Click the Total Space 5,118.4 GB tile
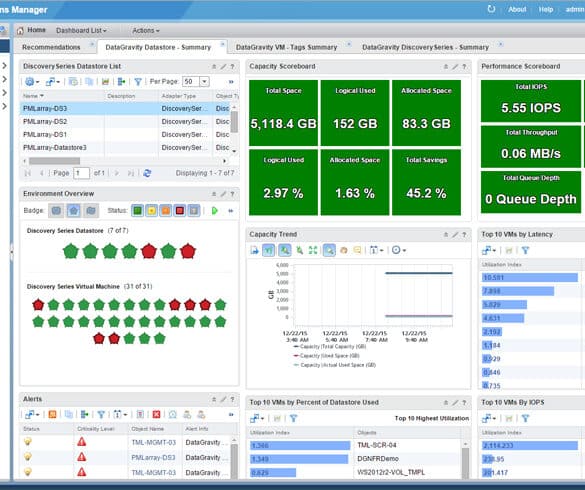 pos(283,113)
